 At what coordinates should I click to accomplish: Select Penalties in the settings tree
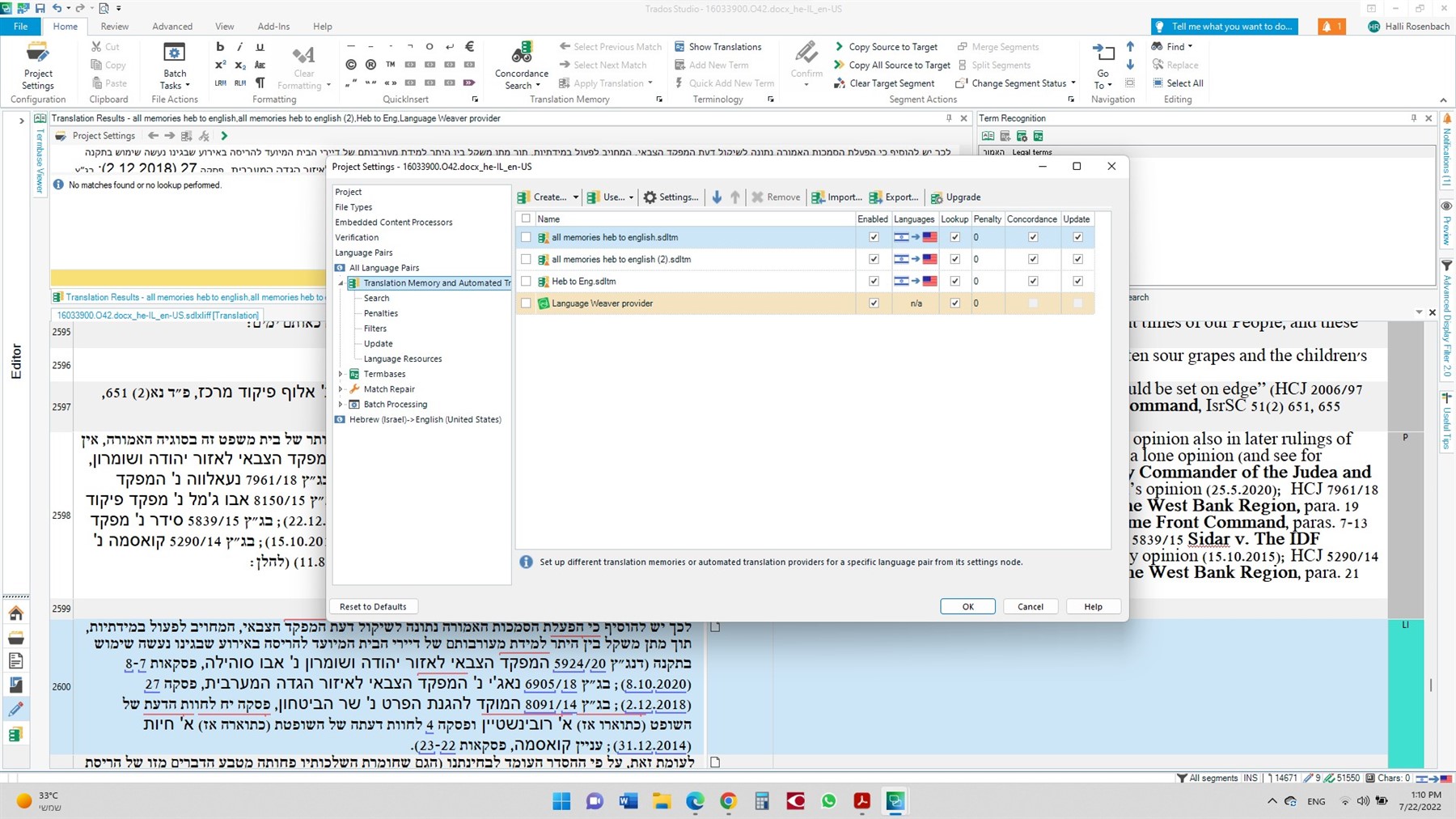click(380, 313)
